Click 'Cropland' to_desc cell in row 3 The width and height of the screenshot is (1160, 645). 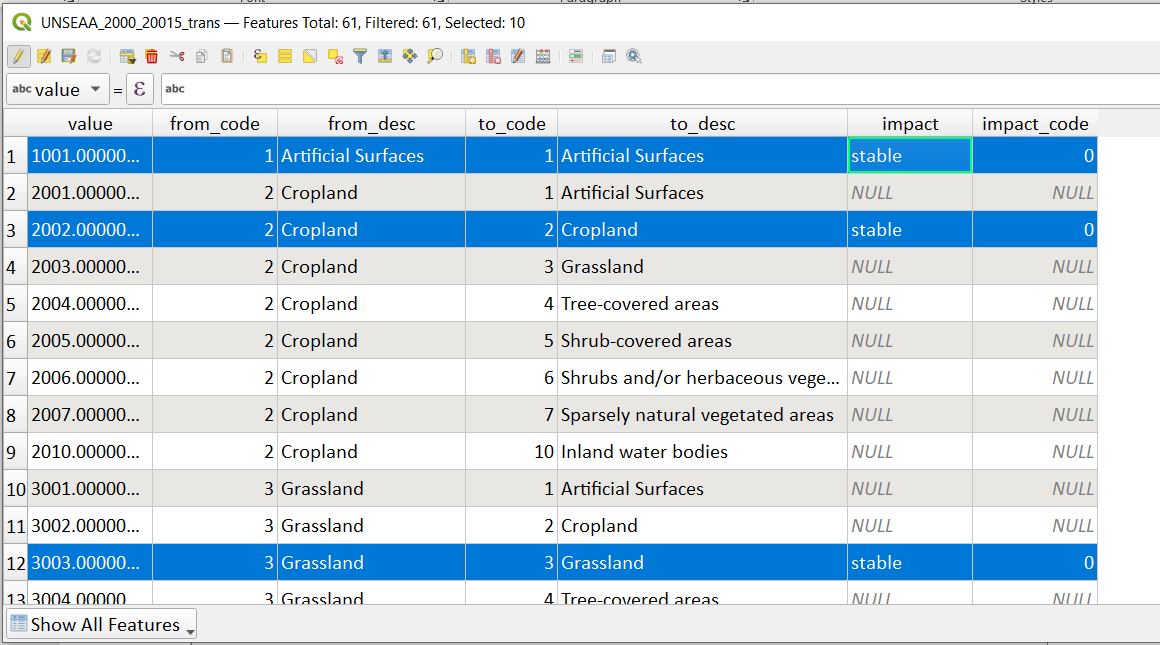[x=702, y=230]
